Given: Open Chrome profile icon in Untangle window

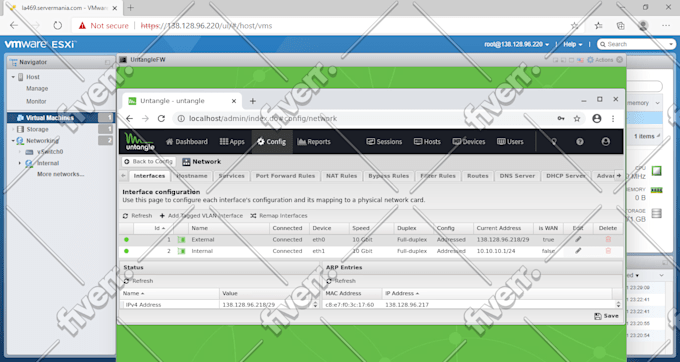Looking at the screenshot, I should [x=597, y=118].
